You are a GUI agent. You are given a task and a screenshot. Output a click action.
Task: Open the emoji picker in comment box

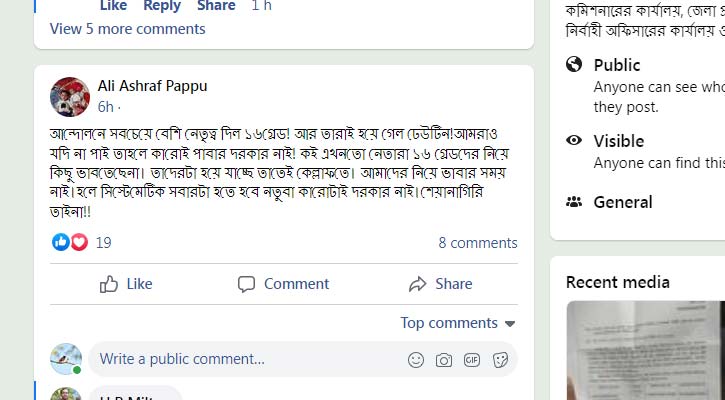pyautogui.click(x=416, y=360)
